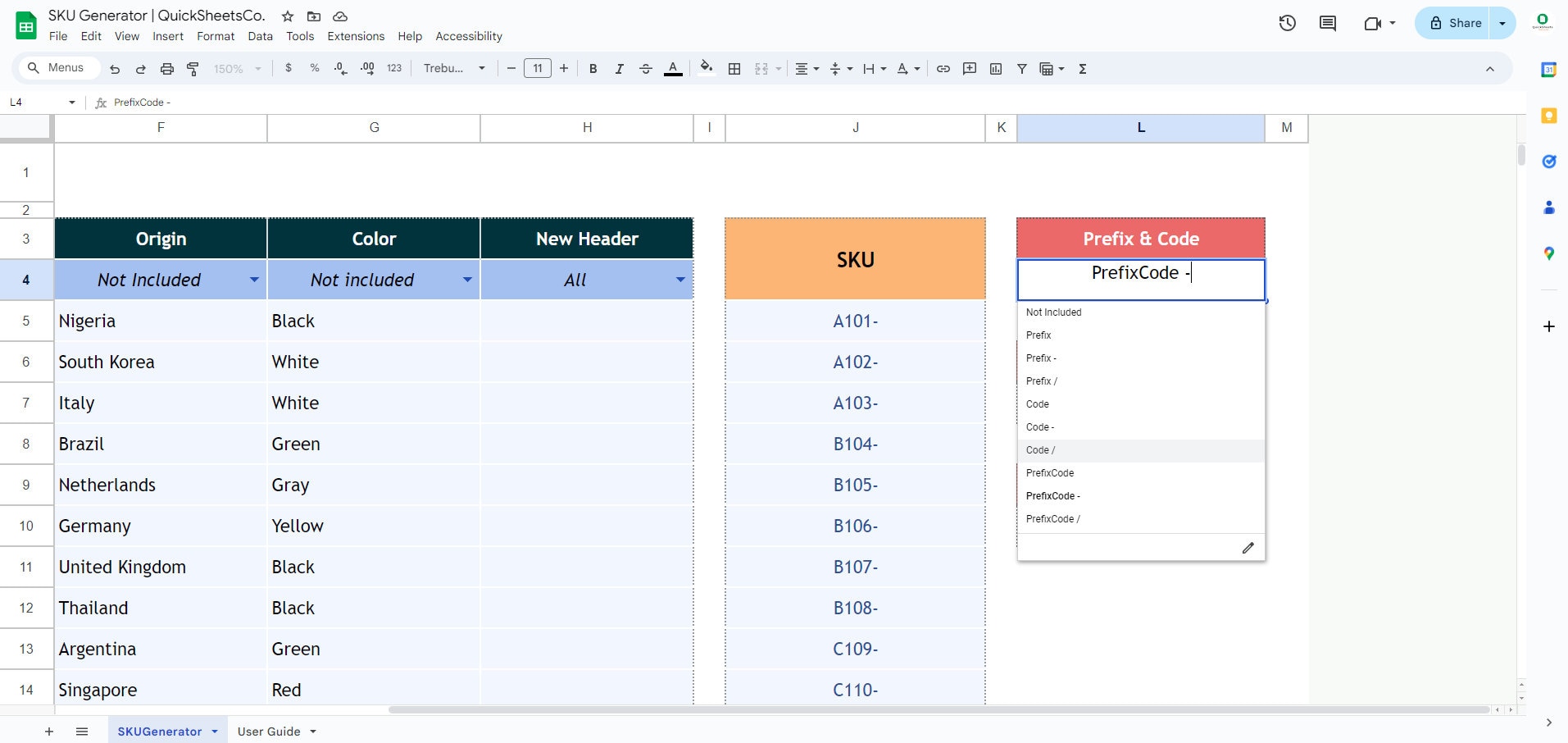Open Google Maps from the side panel
The height and width of the screenshot is (743, 1568).
click(1548, 254)
